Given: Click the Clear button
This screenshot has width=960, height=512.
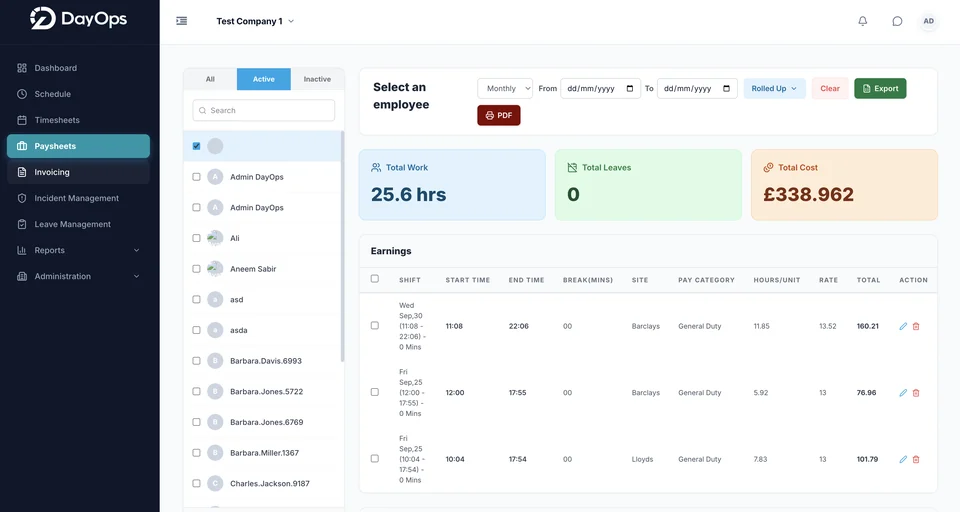Looking at the screenshot, I should 830,88.
